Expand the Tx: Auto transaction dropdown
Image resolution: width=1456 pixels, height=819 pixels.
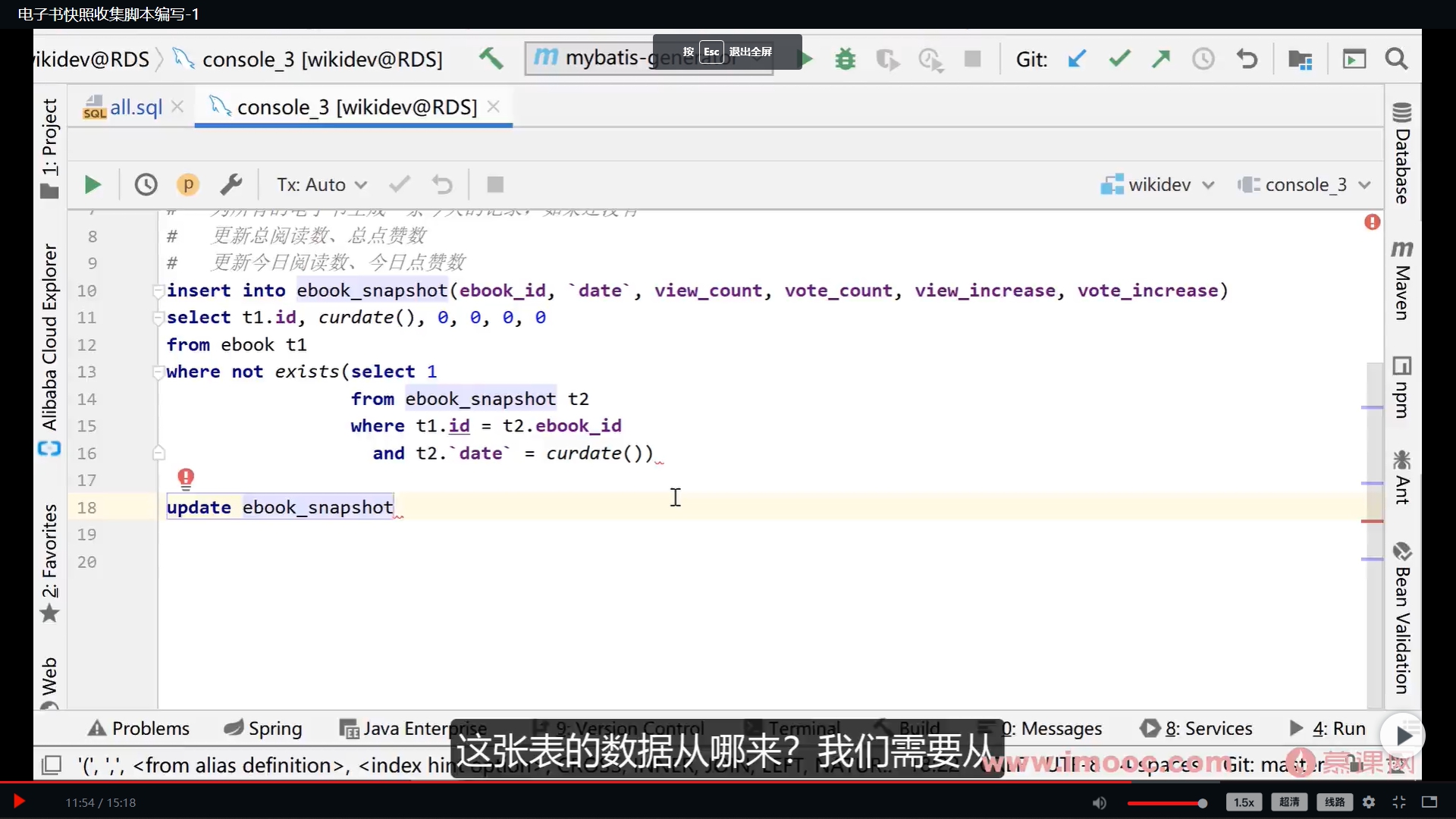coord(322,185)
